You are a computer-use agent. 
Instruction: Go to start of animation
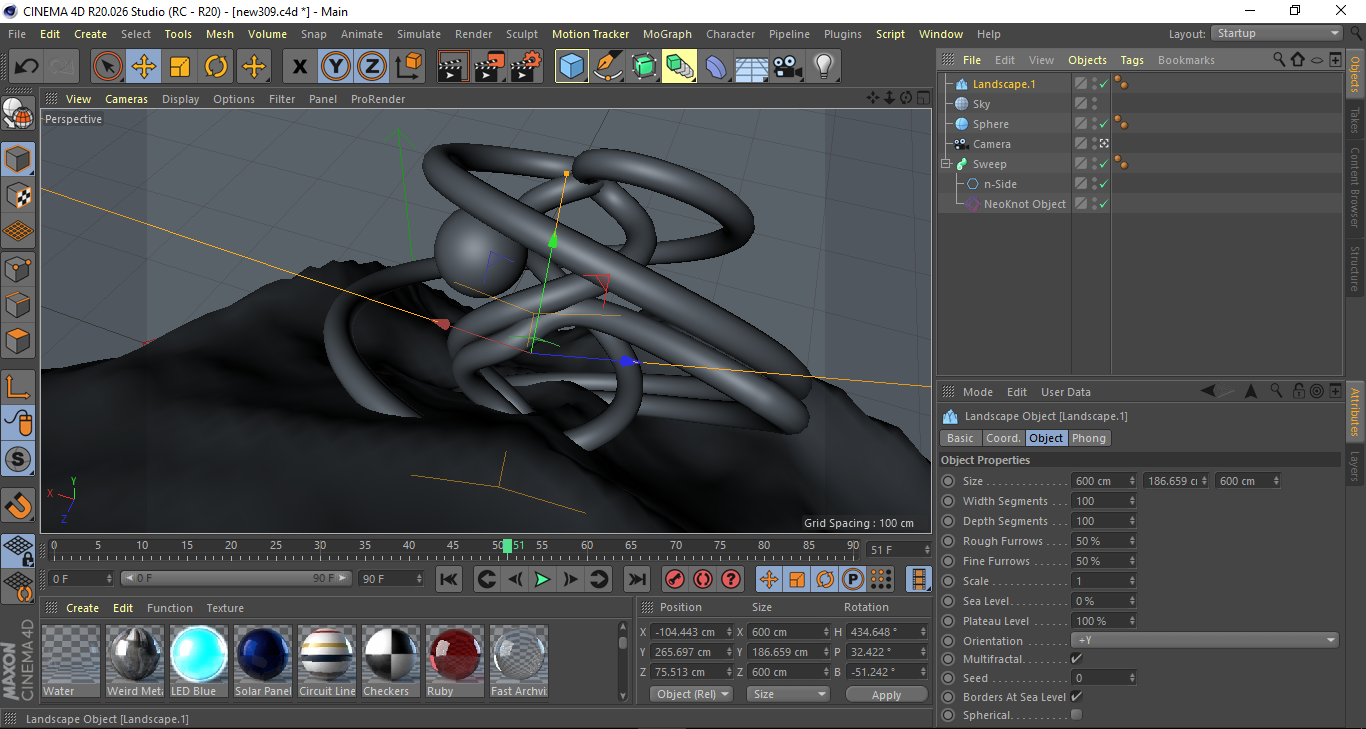pyautogui.click(x=449, y=579)
